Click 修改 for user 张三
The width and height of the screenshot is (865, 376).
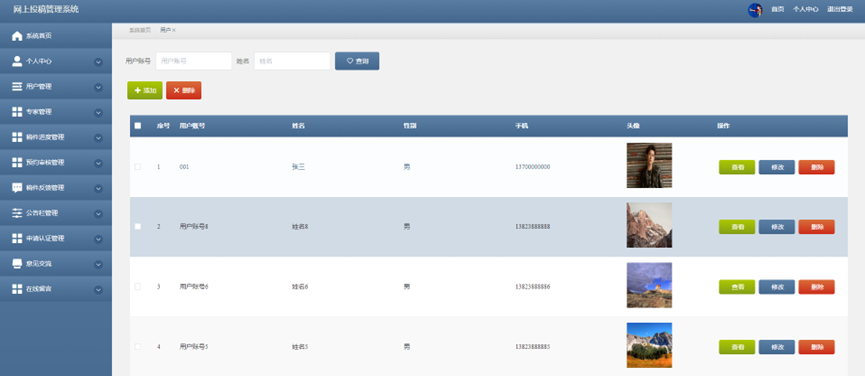777,167
